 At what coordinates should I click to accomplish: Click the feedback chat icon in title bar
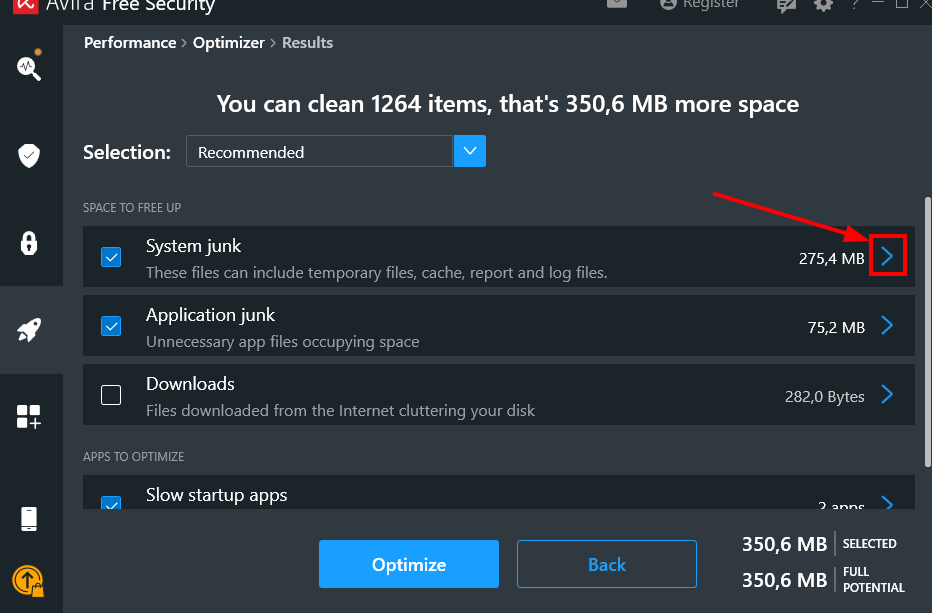[787, 5]
